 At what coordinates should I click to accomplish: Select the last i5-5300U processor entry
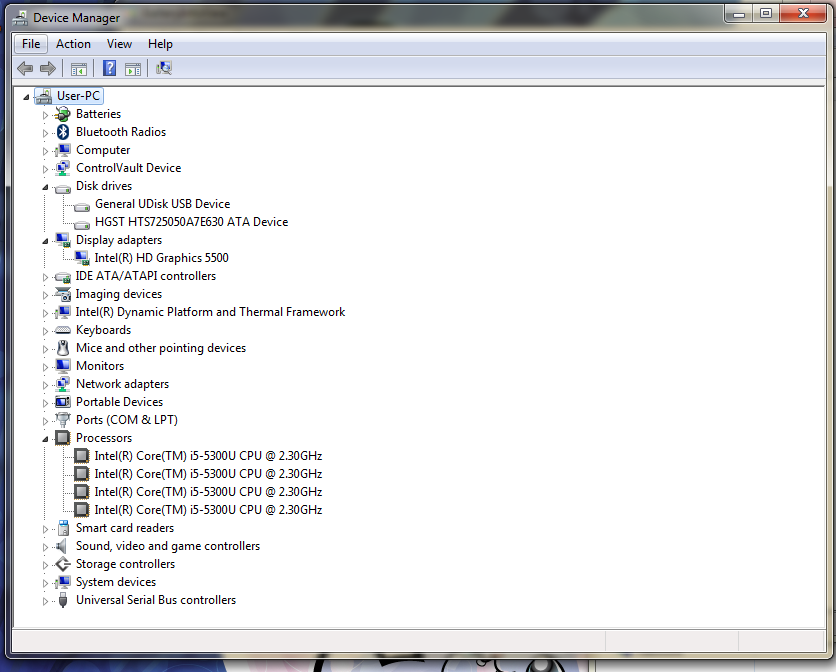tap(208, 510)
